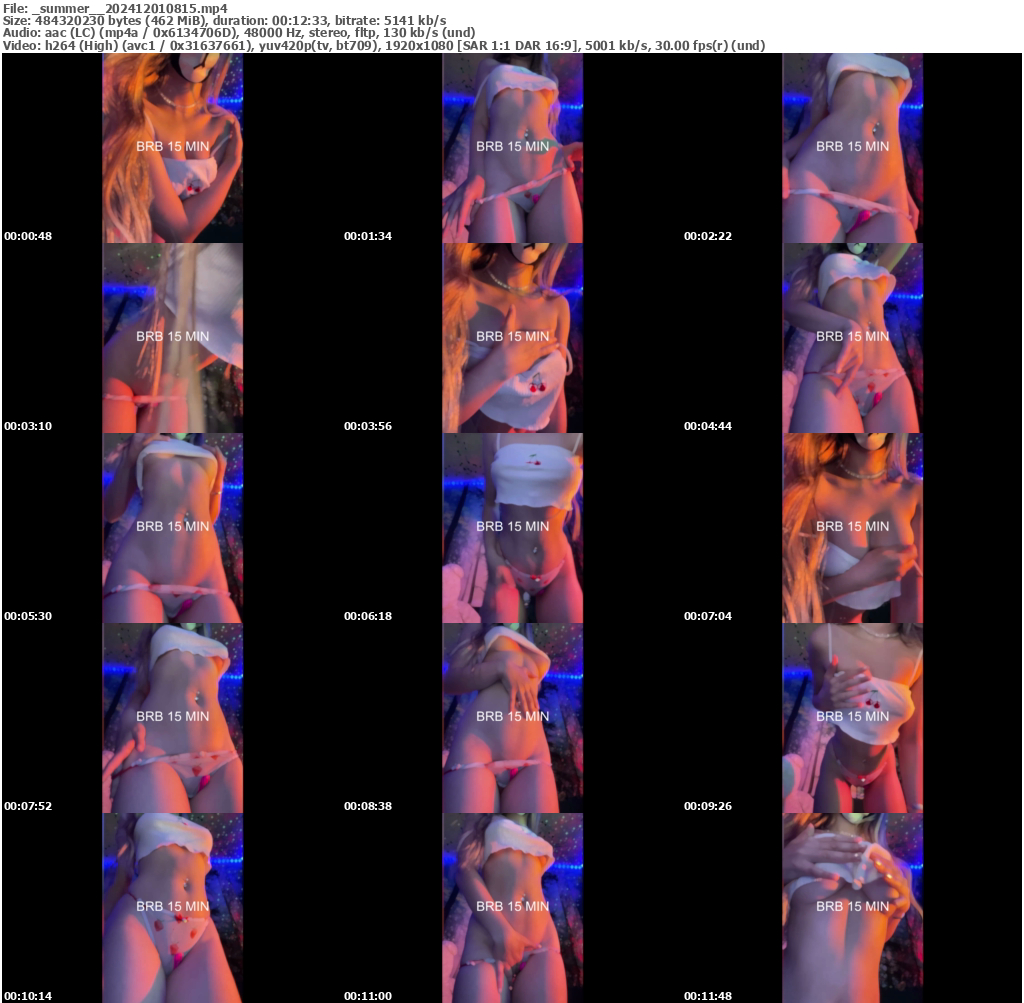
Task: Open the thumbnail at timestamp 00:08:38
Action: pyautogui.click(x=511, y=716)
